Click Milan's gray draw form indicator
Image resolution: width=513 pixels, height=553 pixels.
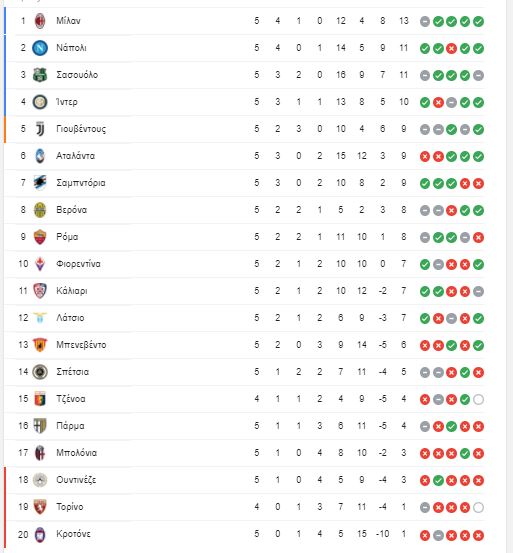point(425,22)
